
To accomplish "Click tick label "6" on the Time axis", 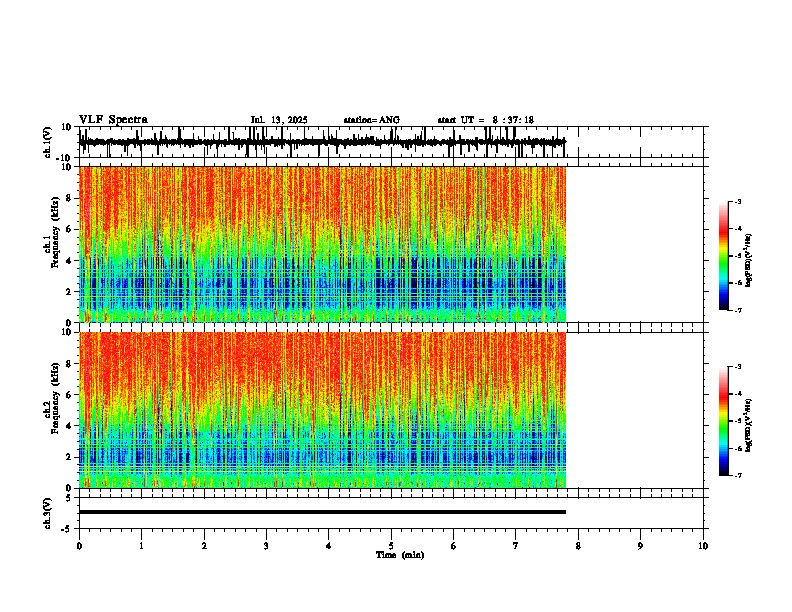I will 454,546.
